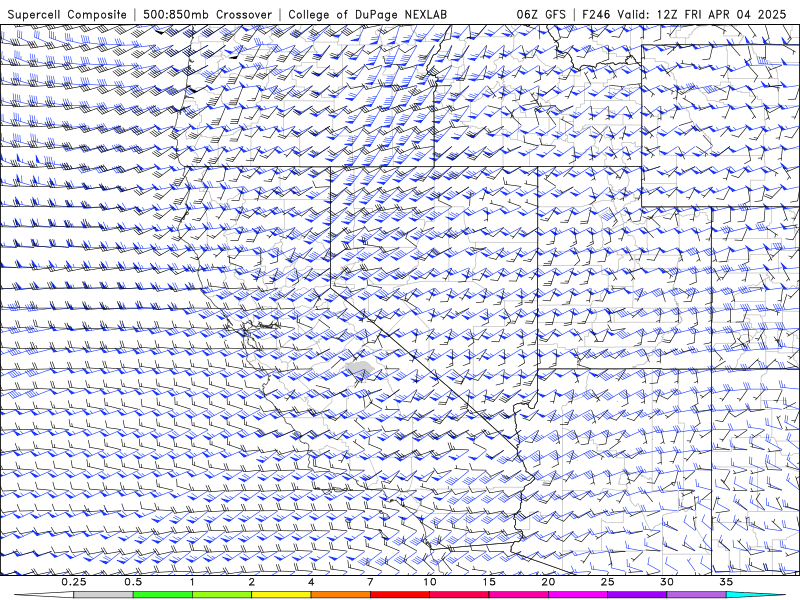Pick the crimson 10–15 color bar segment
The height and width of the screenshot is (600, 800).
pyautogui.click(x=459, y=595)
